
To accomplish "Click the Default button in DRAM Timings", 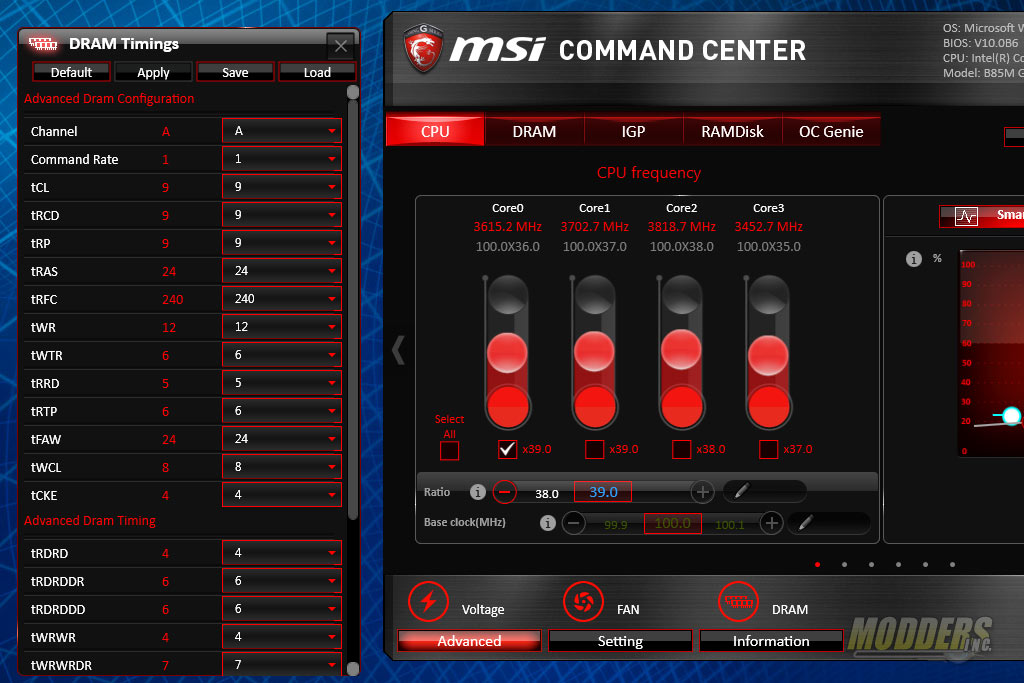I will tap(71, 72).
